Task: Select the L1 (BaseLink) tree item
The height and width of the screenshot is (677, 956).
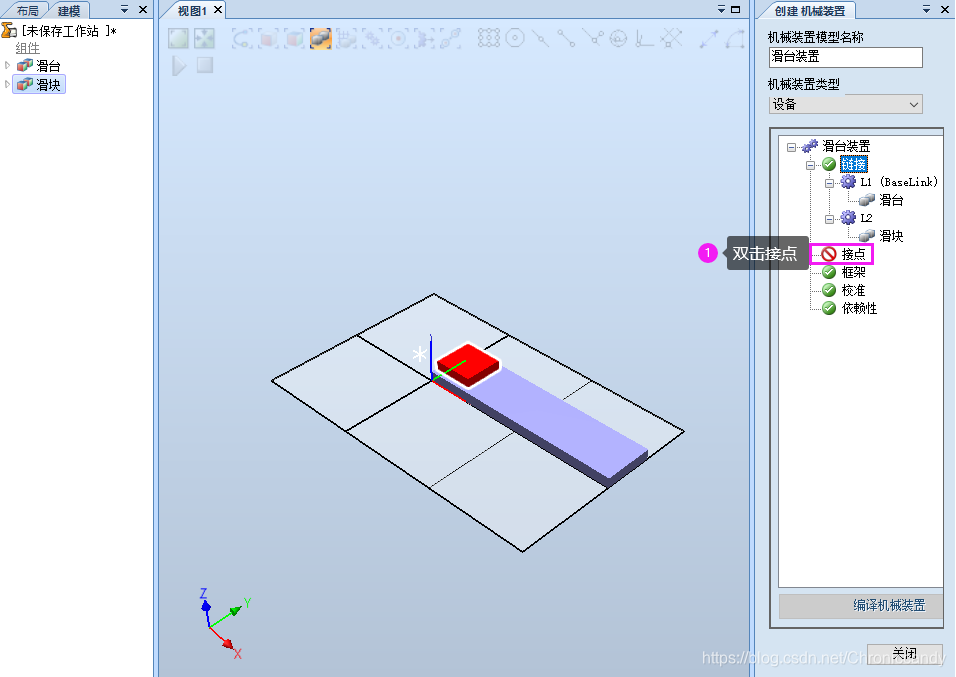Action: [899, 182]
